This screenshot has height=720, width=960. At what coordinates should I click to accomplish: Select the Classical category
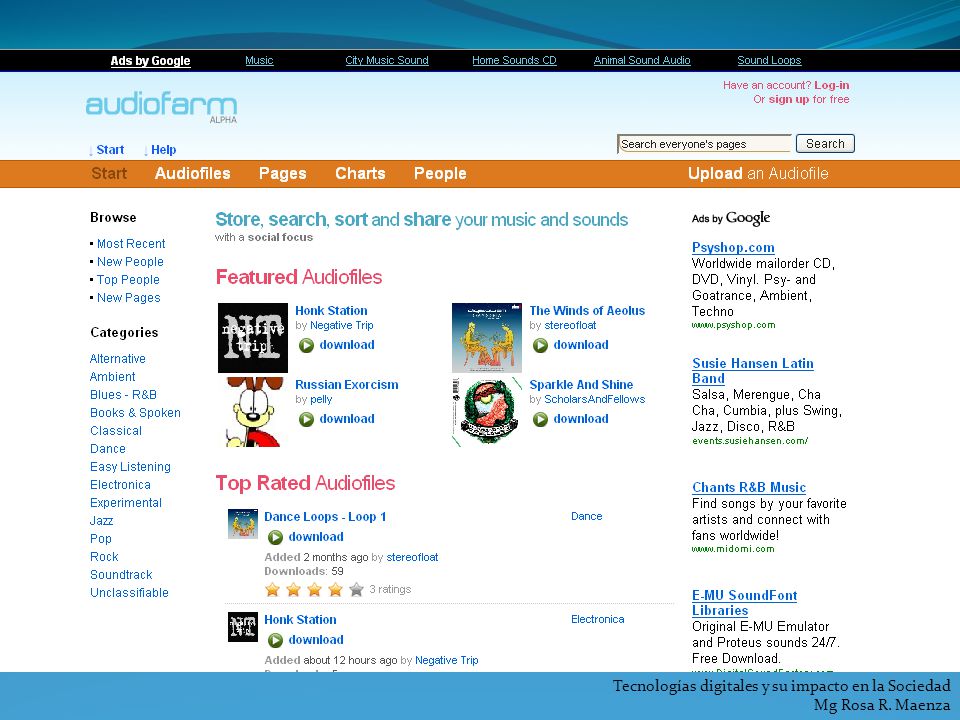[x=116, y=431]
